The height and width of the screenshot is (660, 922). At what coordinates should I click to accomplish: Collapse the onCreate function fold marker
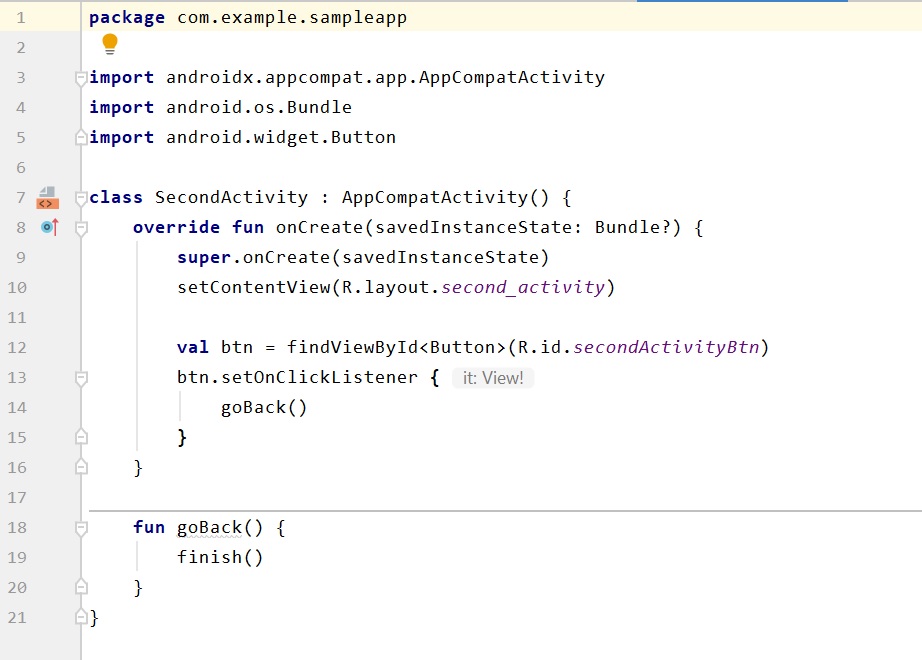[x=81, y=228]
